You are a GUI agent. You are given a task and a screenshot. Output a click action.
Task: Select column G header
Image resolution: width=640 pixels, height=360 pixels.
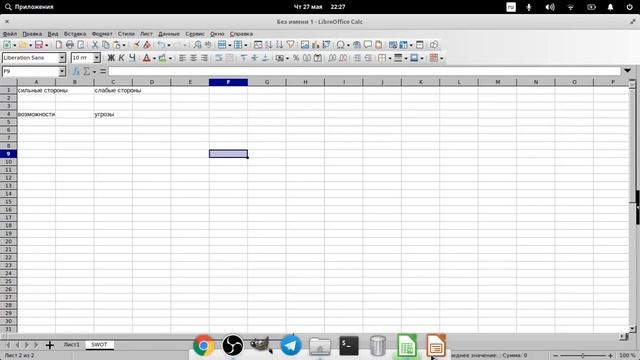[267, 82]
